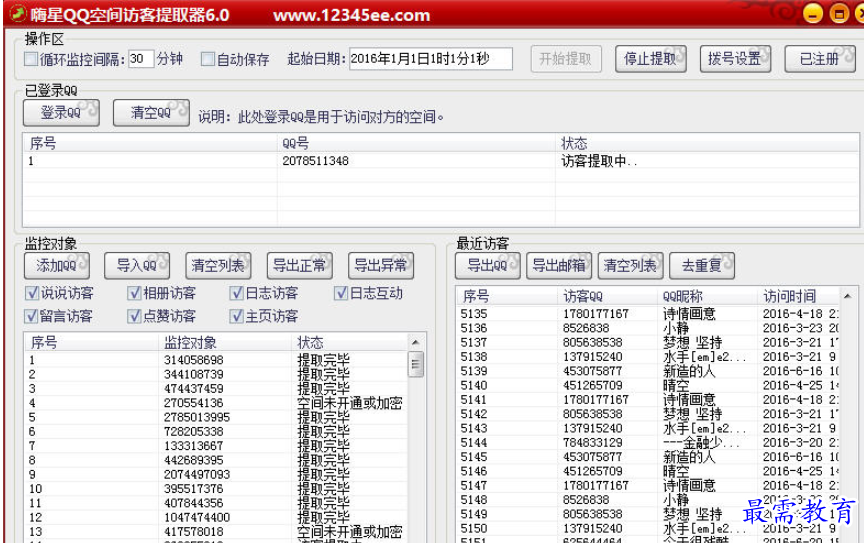Toggle 点赞访客 checkbox

click(134, 316)
